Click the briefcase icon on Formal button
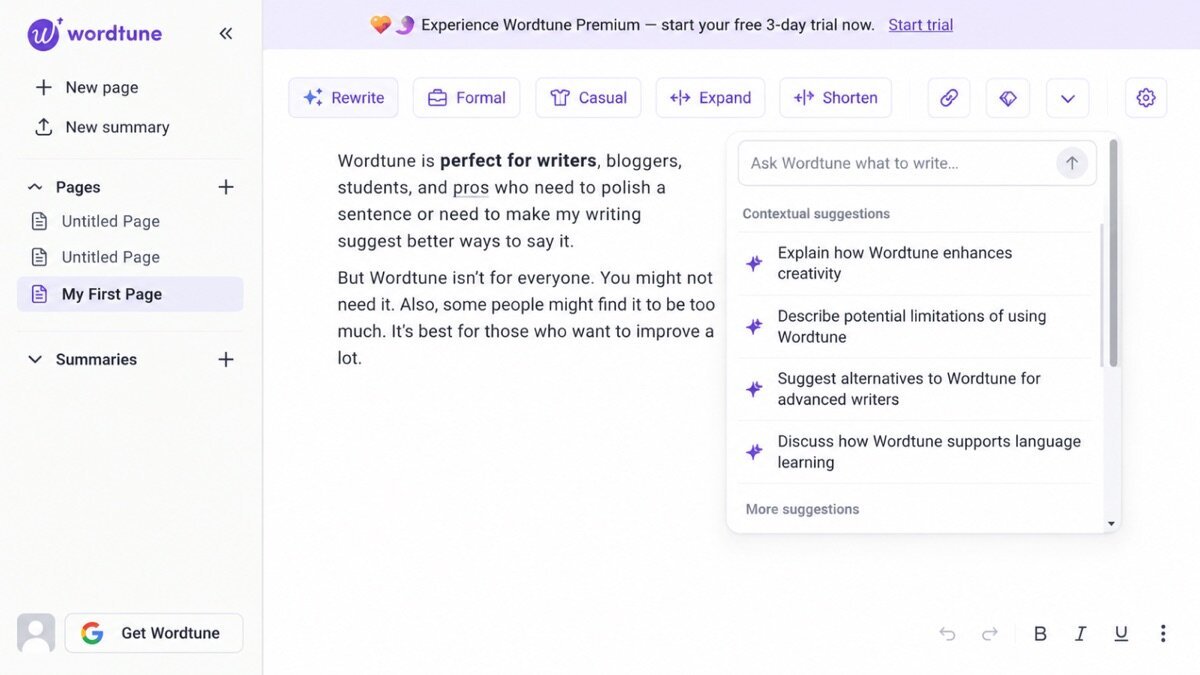This screenshot has width=1200, height=675. [x=437, y=98]
